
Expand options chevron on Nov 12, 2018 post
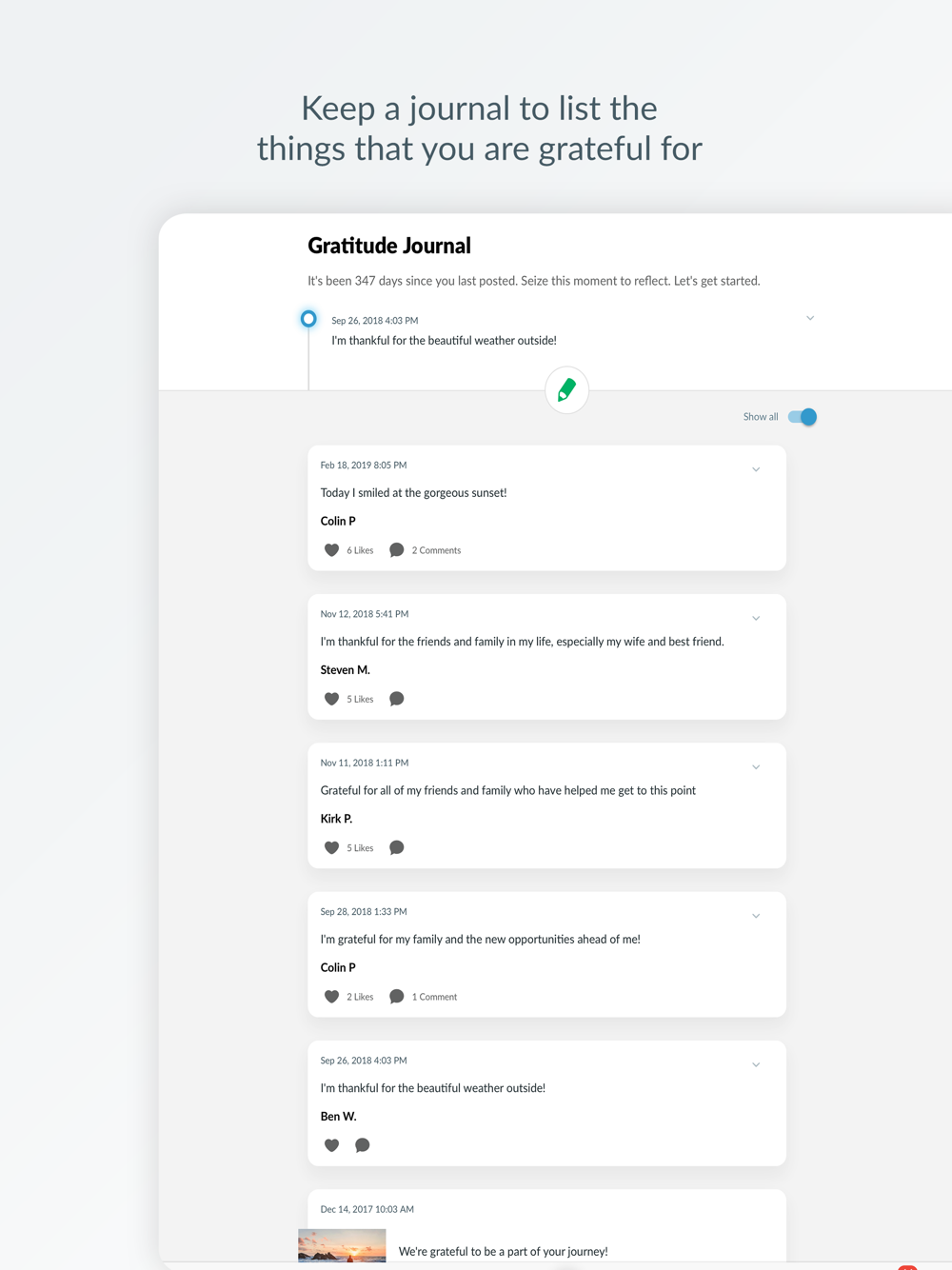[756, 618]
